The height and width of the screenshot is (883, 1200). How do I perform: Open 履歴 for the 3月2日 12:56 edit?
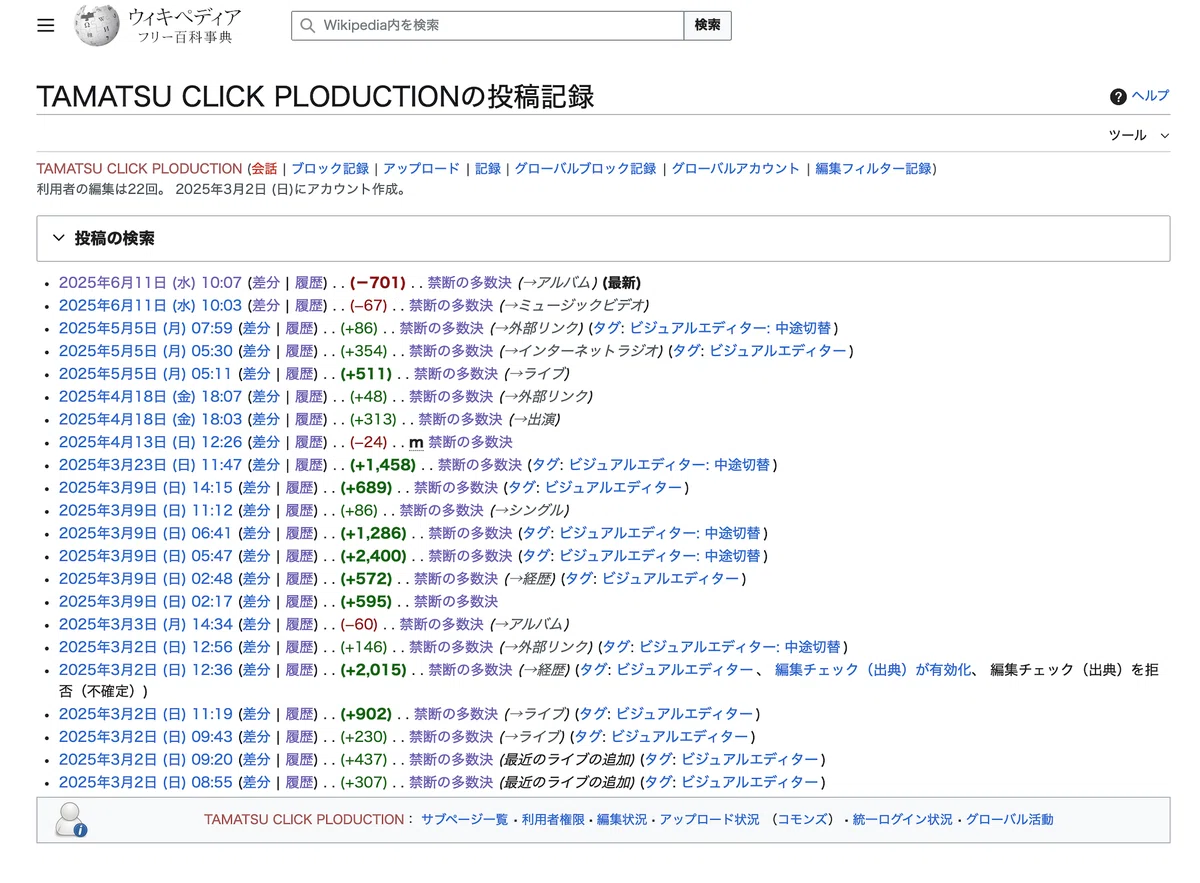coord(301,648)
